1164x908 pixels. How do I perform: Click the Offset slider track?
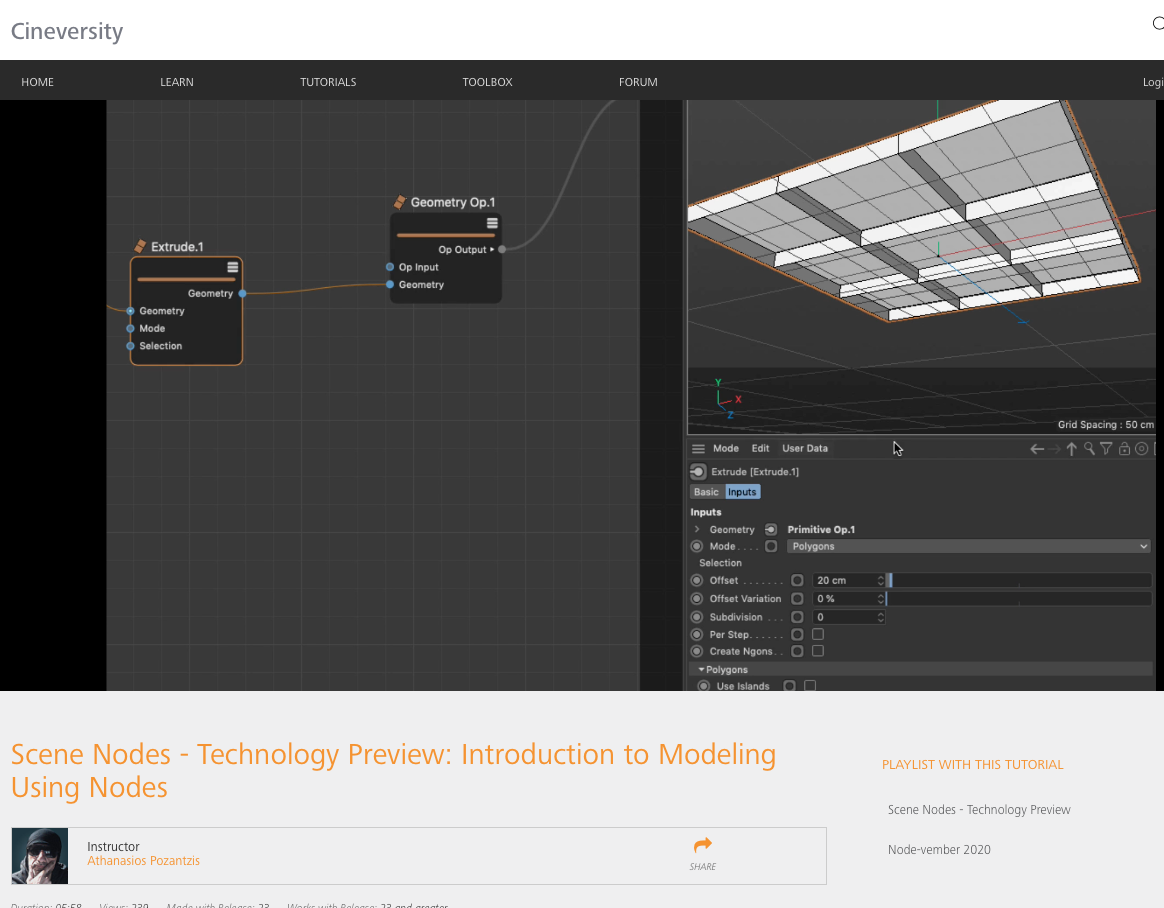click(1019, 581)
